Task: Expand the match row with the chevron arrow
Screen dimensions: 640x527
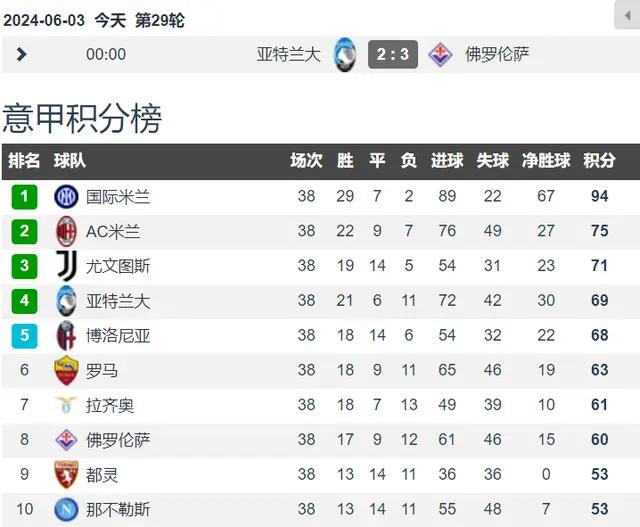Action: tap(21, 54)
